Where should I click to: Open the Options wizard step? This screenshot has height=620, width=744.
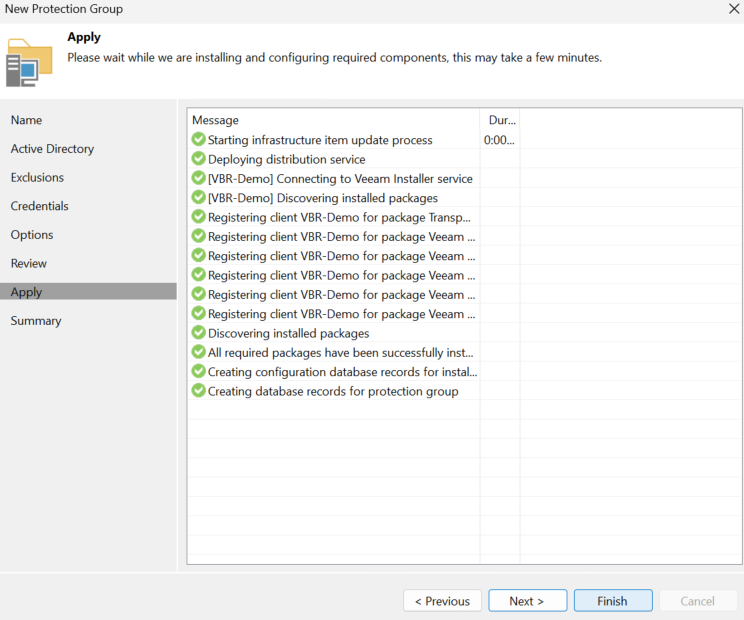tap(32, 235)
